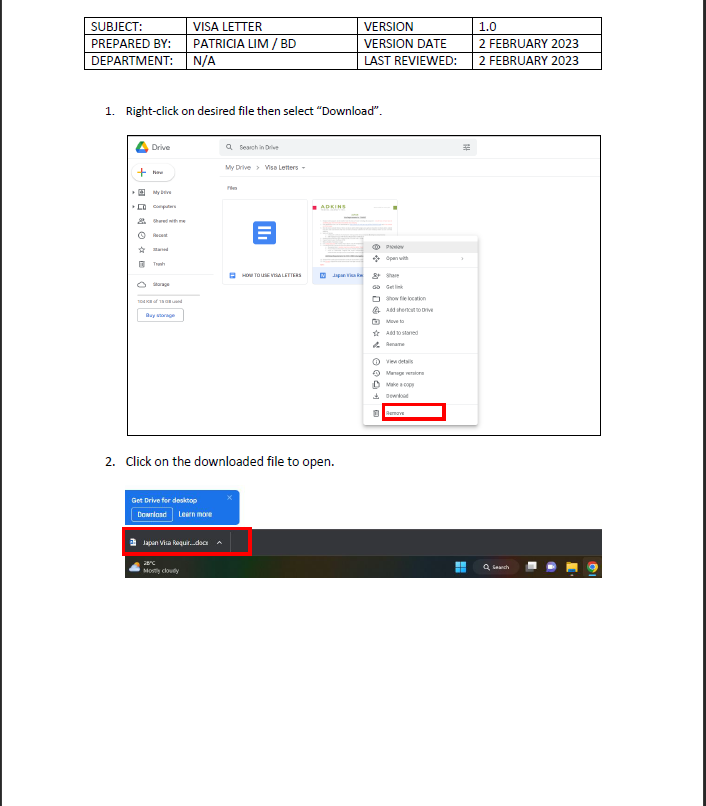Open File Explorer from the taskbar
This screenshot has width=706, height=806.
pos(572,567)
